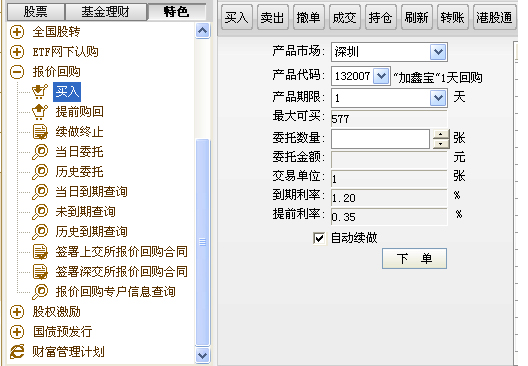528x366 pixels.
Task: Click the 财富管理计划 browser icon
Action: pyautogui.click(x=17, y=352)
